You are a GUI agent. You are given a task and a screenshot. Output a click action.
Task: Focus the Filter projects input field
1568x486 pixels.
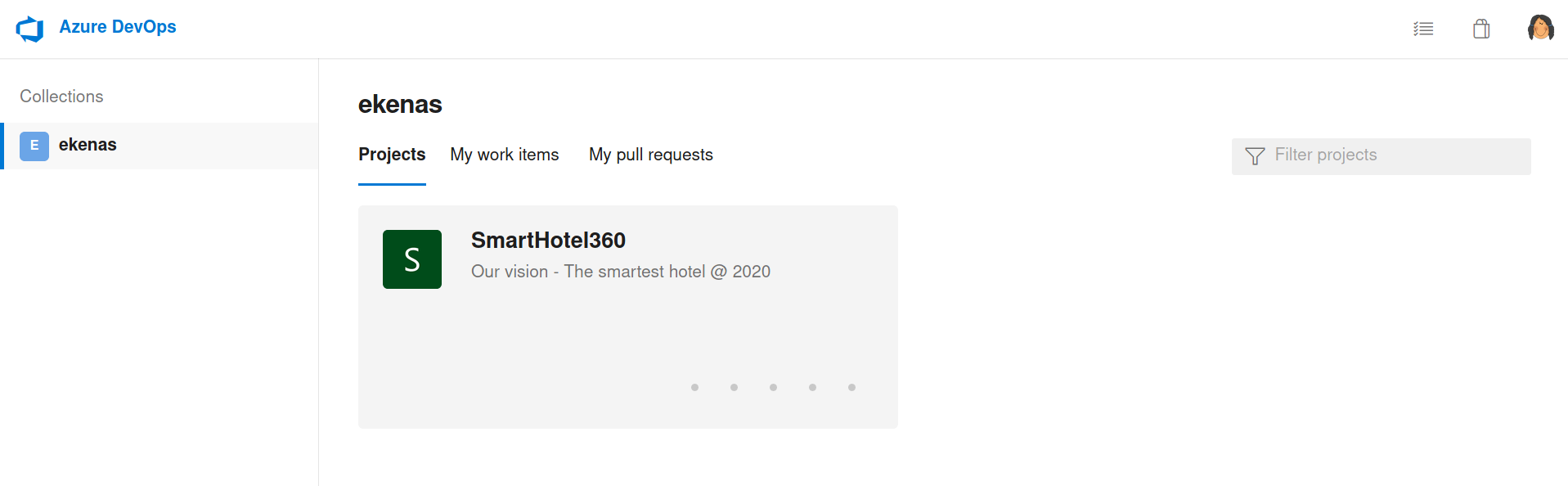pyautogui.click(x=1382, y=155)
